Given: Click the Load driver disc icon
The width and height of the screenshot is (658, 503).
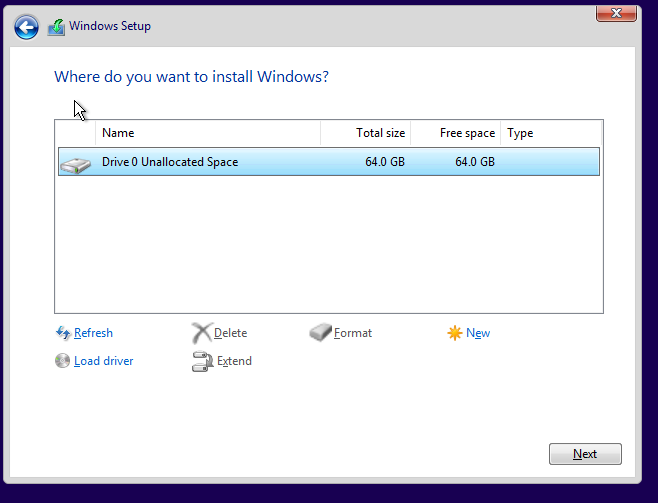Looking at the screenshot, I should (x=63, y=361).
